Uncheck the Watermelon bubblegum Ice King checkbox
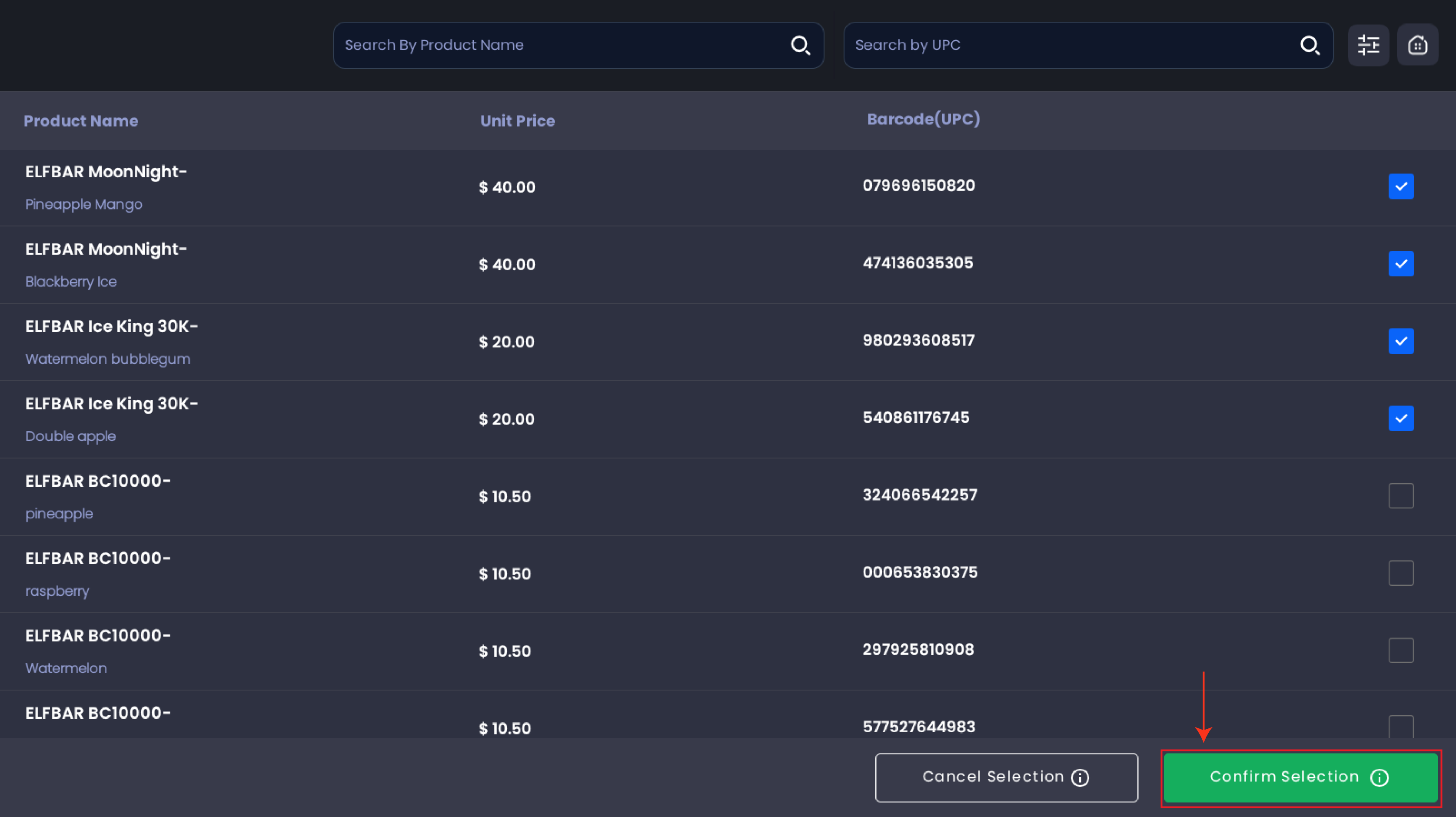This screenshot has height=817, width=1456. (1401, 341)
